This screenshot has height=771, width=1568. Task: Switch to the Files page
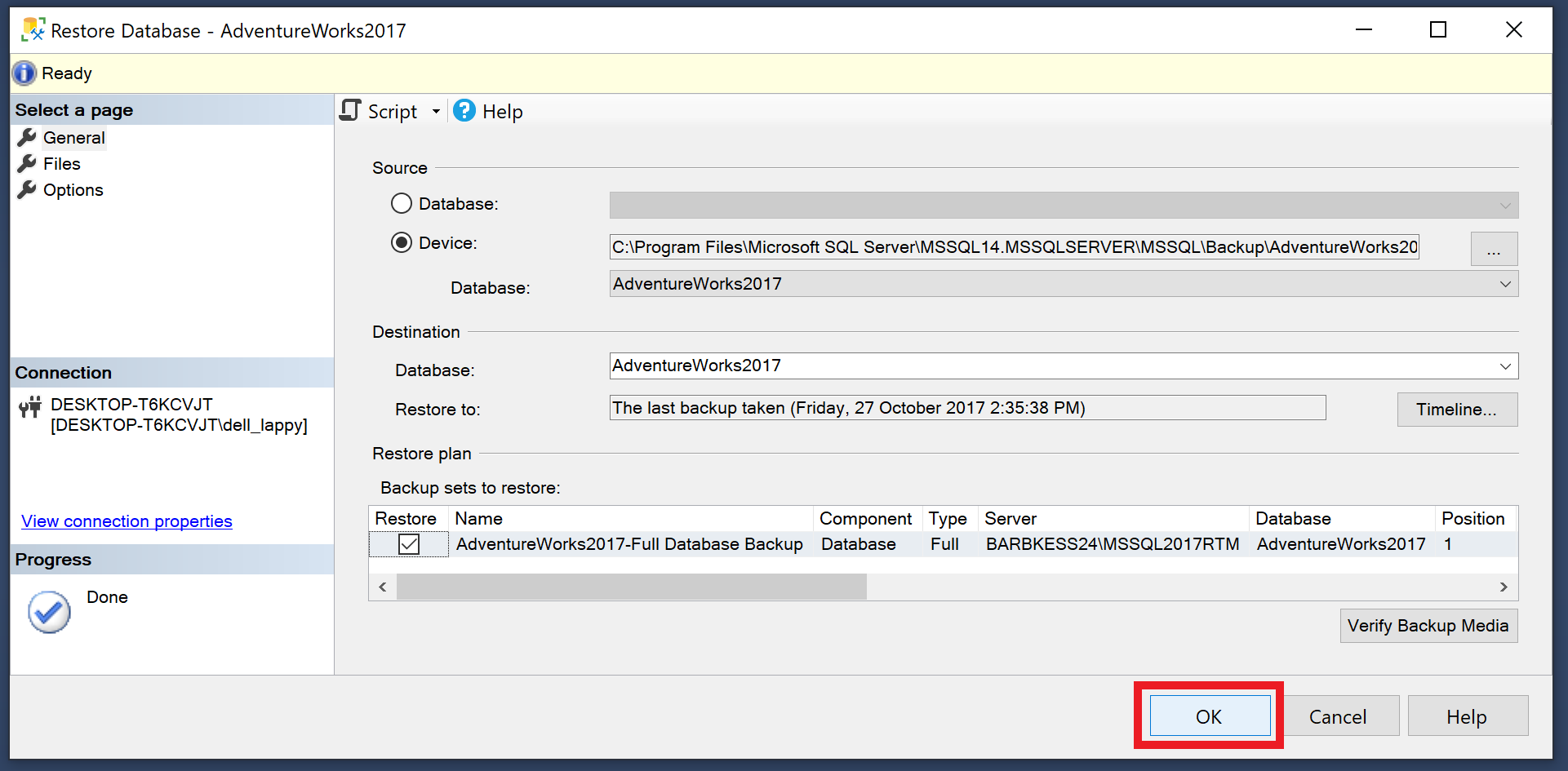60,163
